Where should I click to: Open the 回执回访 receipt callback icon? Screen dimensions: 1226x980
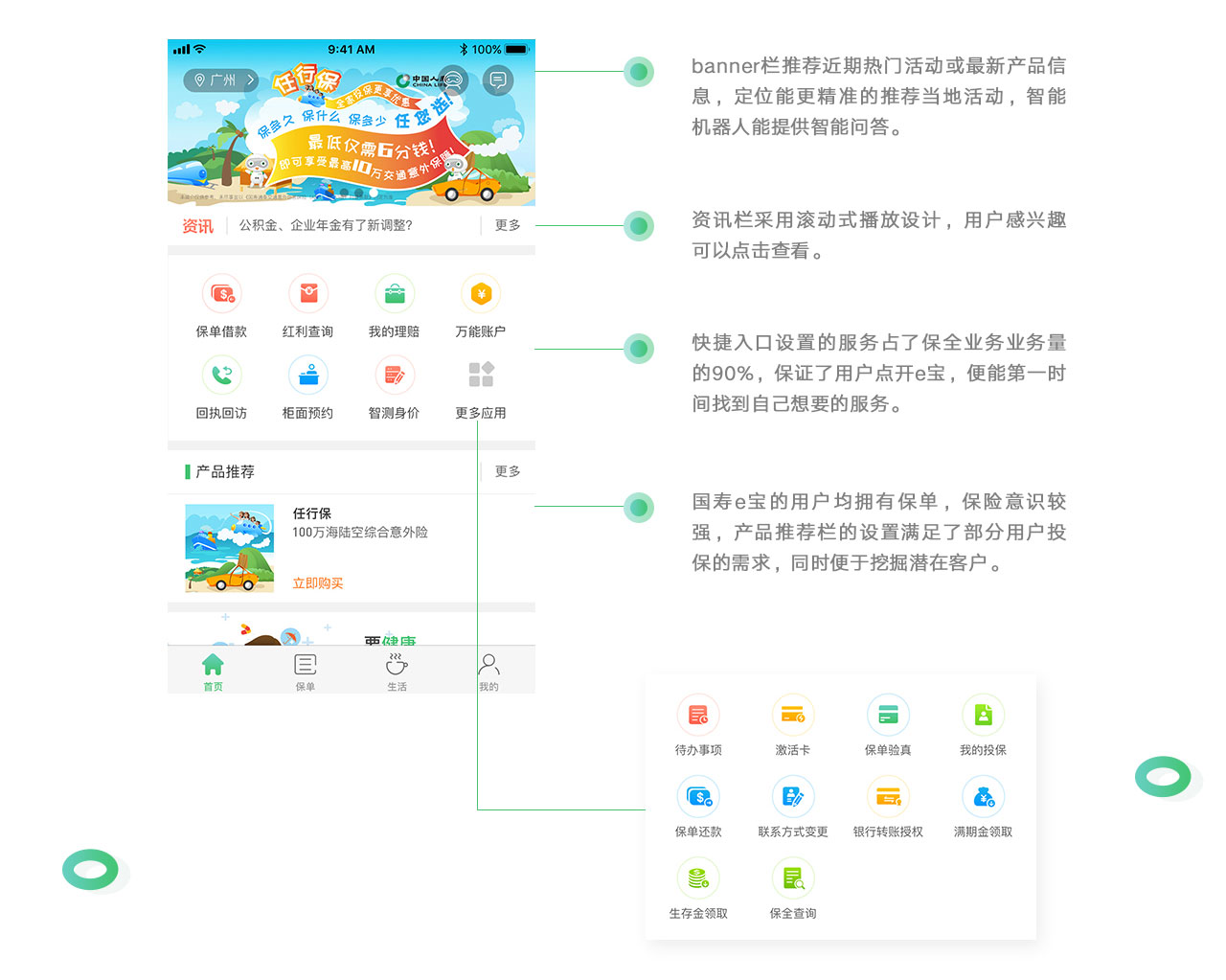point(222,375)
